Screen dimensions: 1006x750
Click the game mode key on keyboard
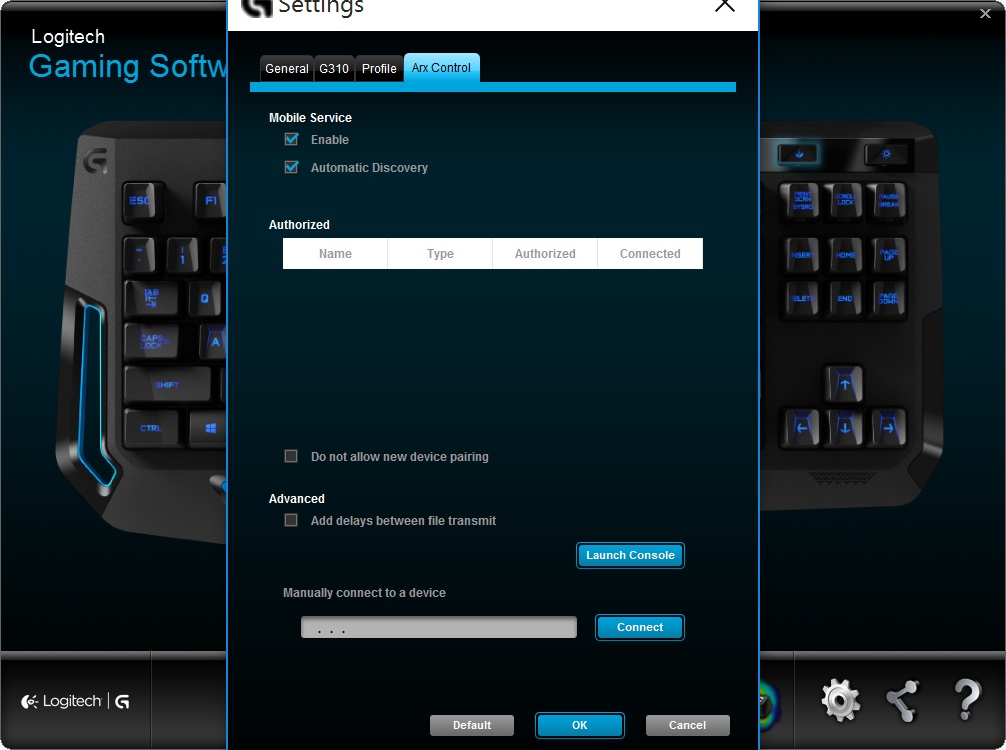pos(799,154)
